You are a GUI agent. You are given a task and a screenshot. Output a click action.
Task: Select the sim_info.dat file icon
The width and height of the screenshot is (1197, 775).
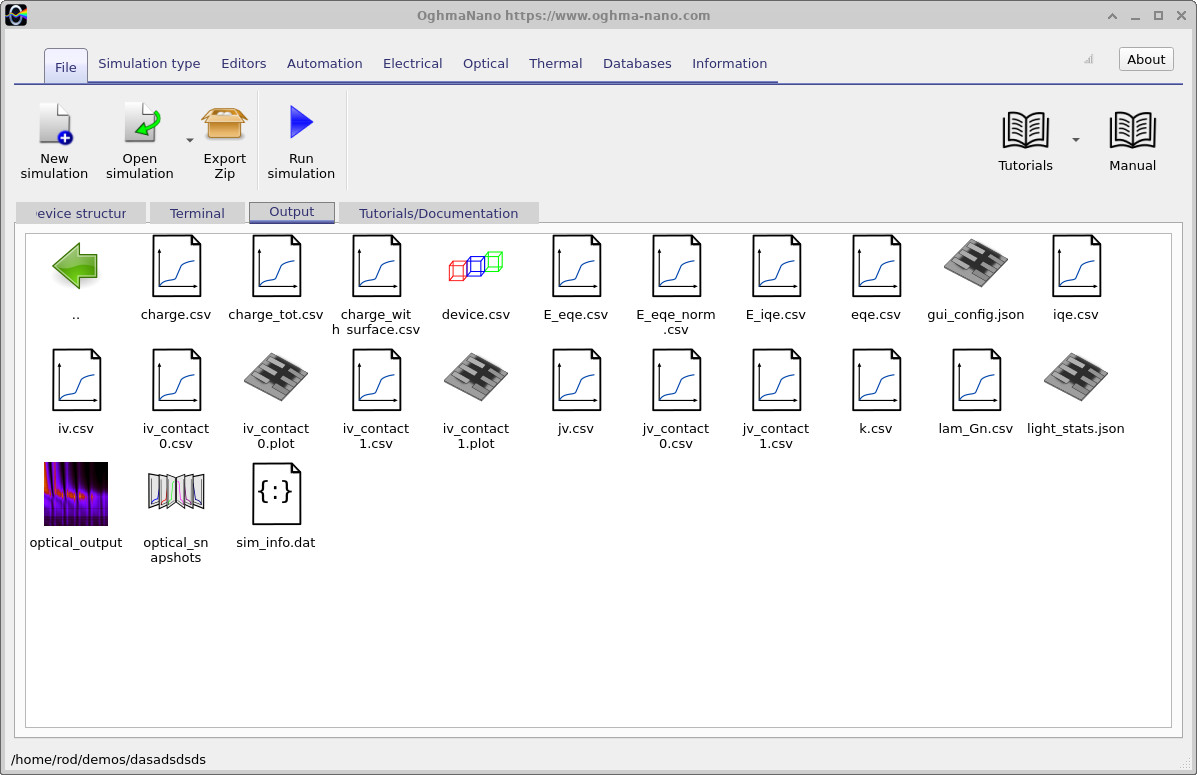[276, 493]
